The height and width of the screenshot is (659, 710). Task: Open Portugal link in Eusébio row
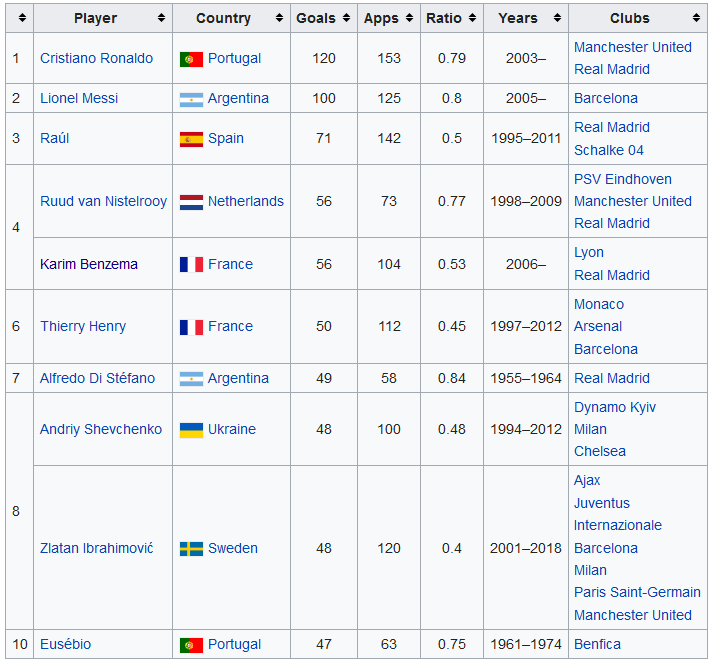(x=234, y=644)
